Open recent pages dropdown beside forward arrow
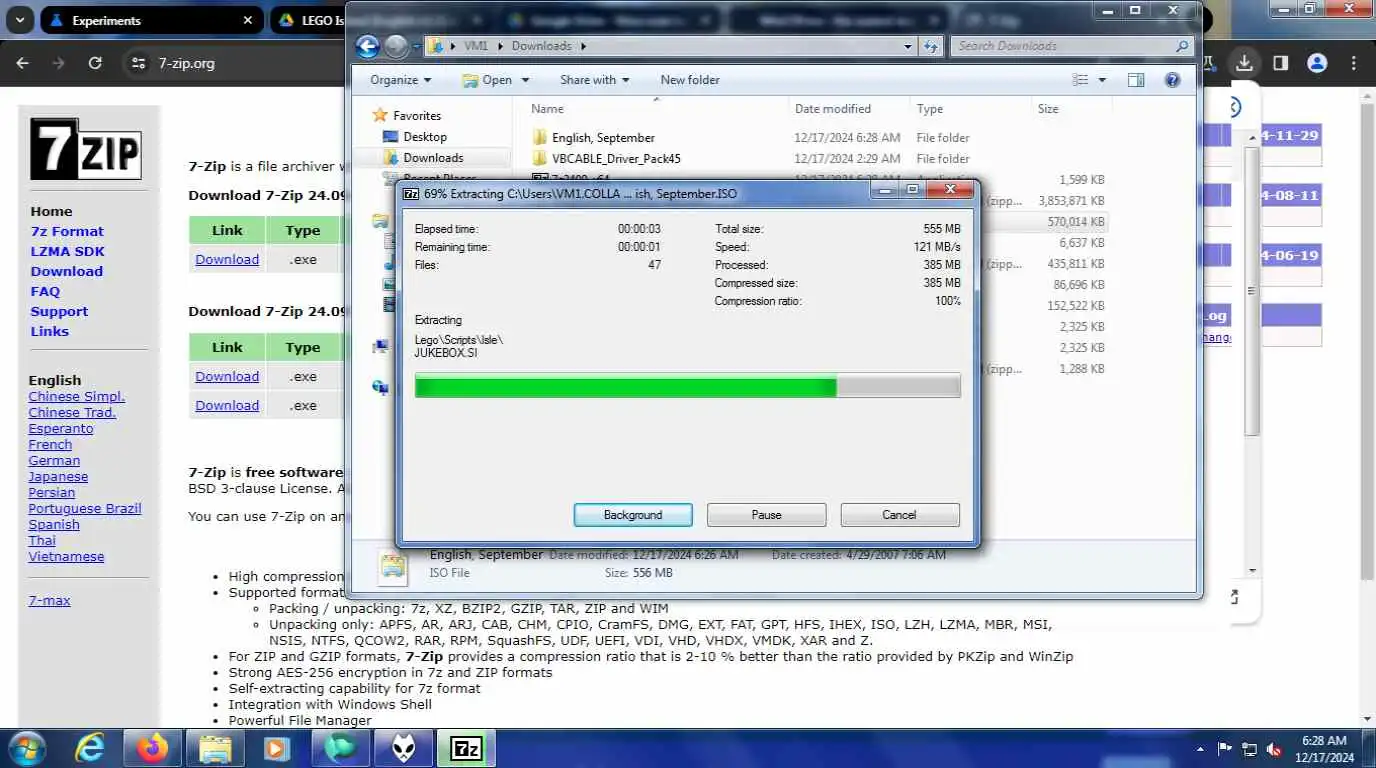Viewport: 1376px width, 768px height. click(x=415, y=46)
